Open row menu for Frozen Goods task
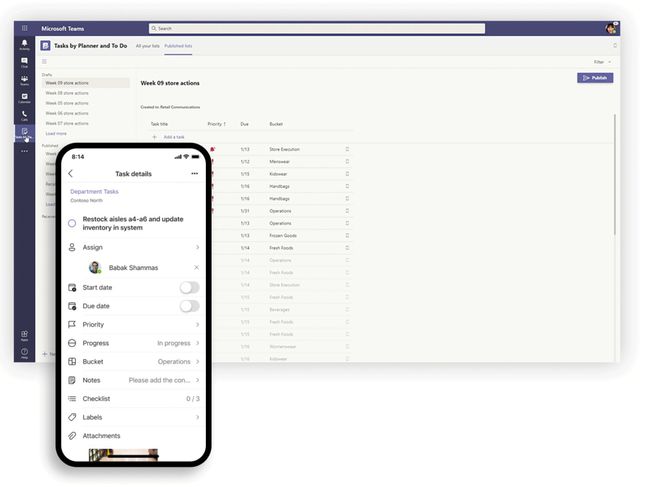This screenshot has height=487, width=650. [347, 235]
